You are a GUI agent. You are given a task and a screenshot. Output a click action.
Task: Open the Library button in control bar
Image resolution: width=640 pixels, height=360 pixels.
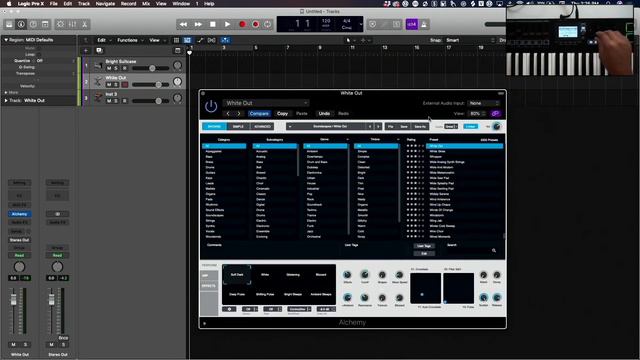(9, 24)
